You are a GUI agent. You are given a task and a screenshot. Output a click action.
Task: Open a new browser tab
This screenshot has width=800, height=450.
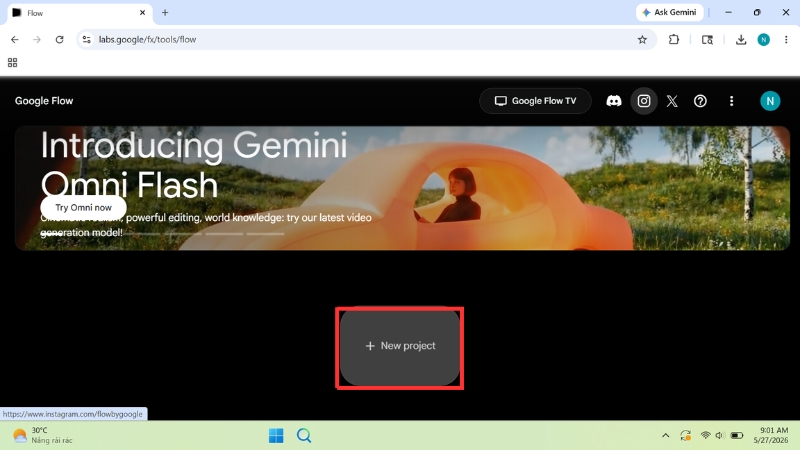(x=165, y=13)
